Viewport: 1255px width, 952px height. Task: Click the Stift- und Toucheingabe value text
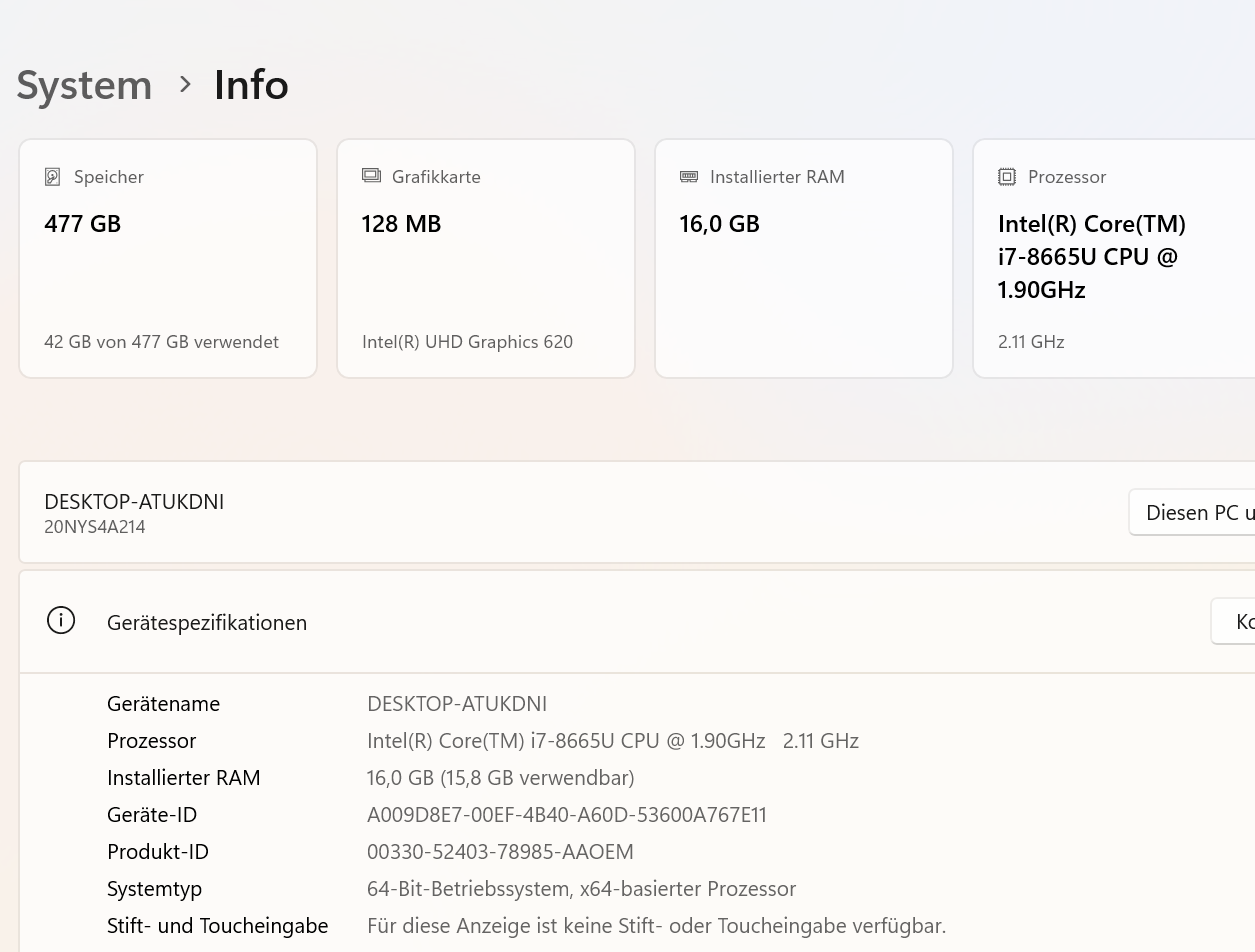pyautogui.click(x=656, y=926)
